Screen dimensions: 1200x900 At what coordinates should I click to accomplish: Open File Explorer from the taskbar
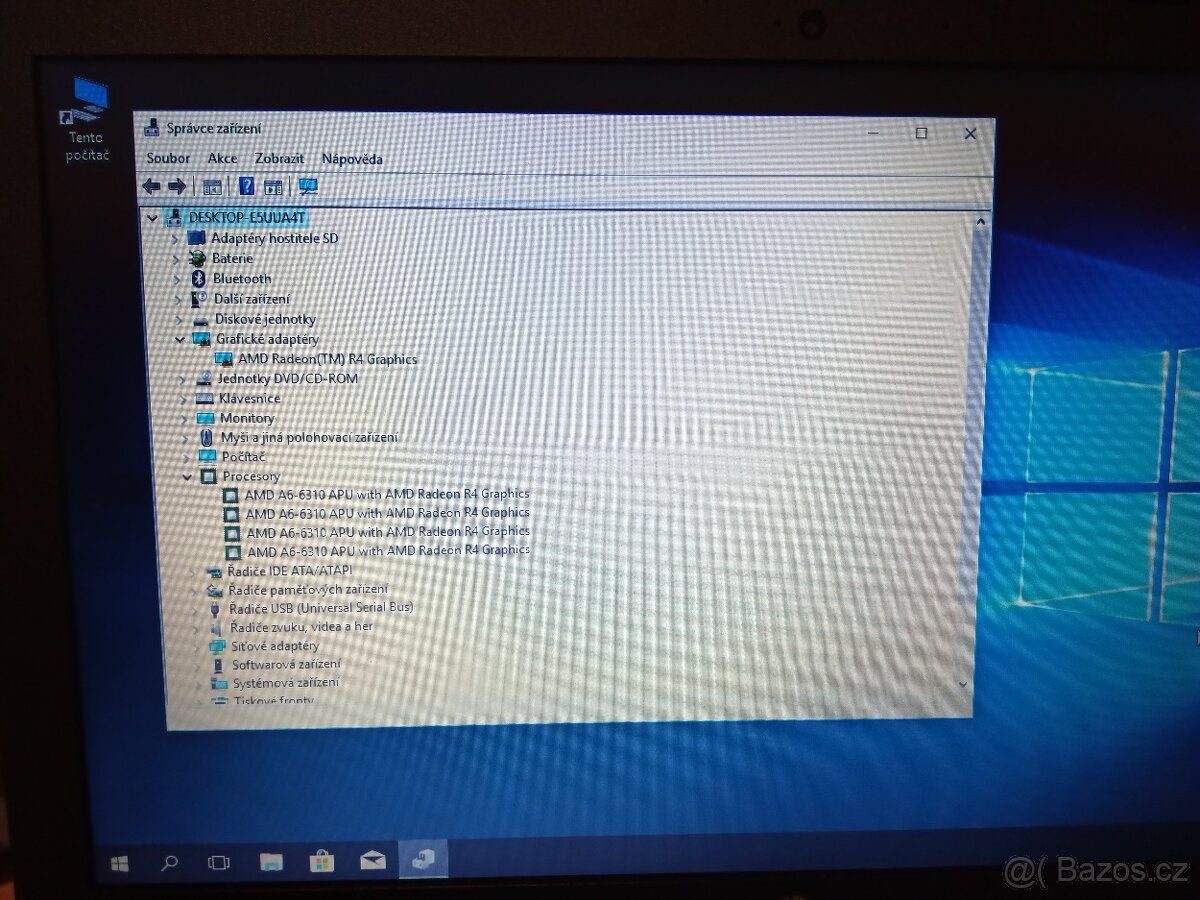(x=270, y=861)
